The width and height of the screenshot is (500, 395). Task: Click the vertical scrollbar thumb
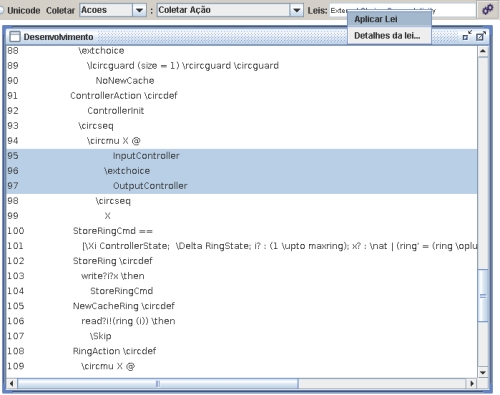483,295
